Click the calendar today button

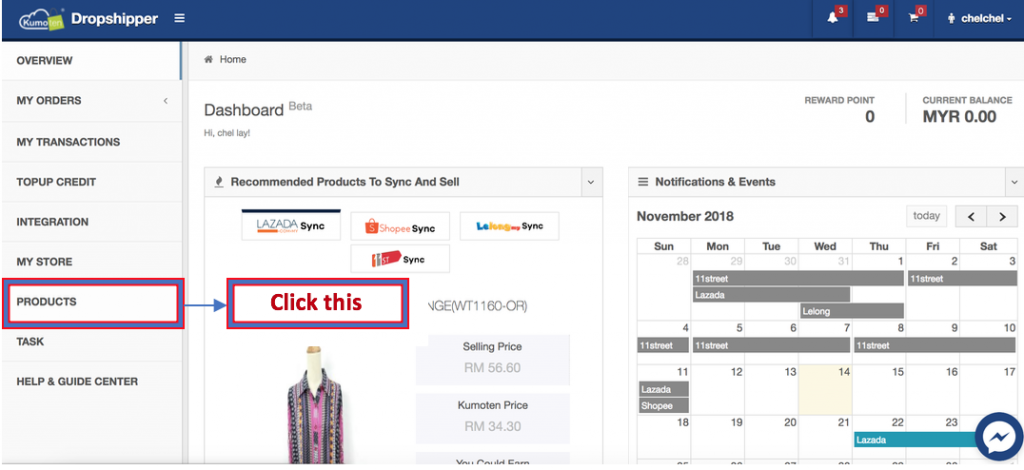926,216
